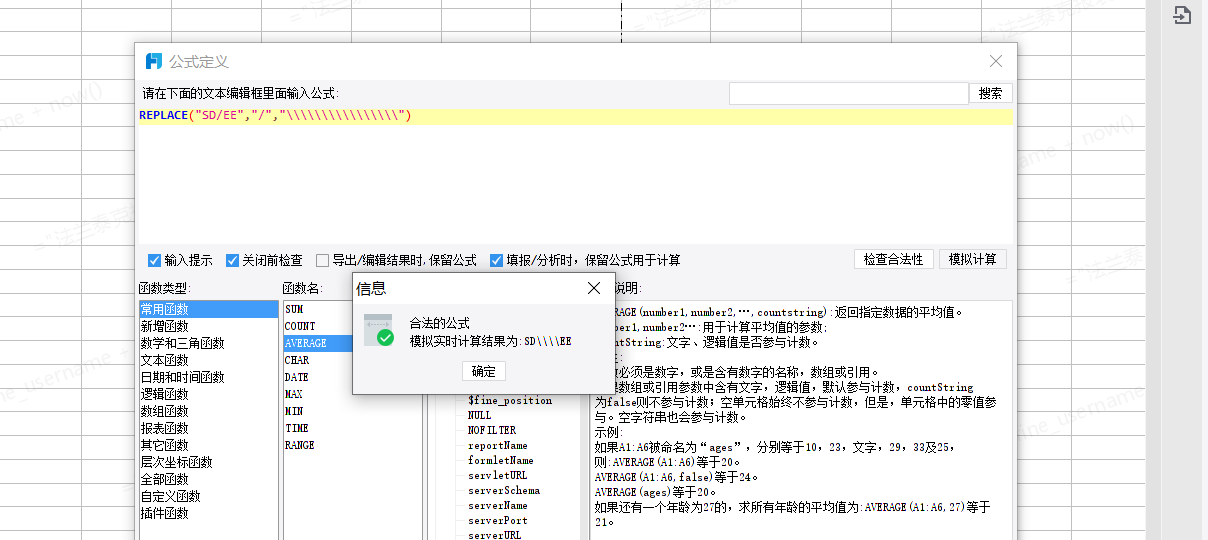Click the 模拟计算 button
1208x540 pixels.
click(972, 259)
